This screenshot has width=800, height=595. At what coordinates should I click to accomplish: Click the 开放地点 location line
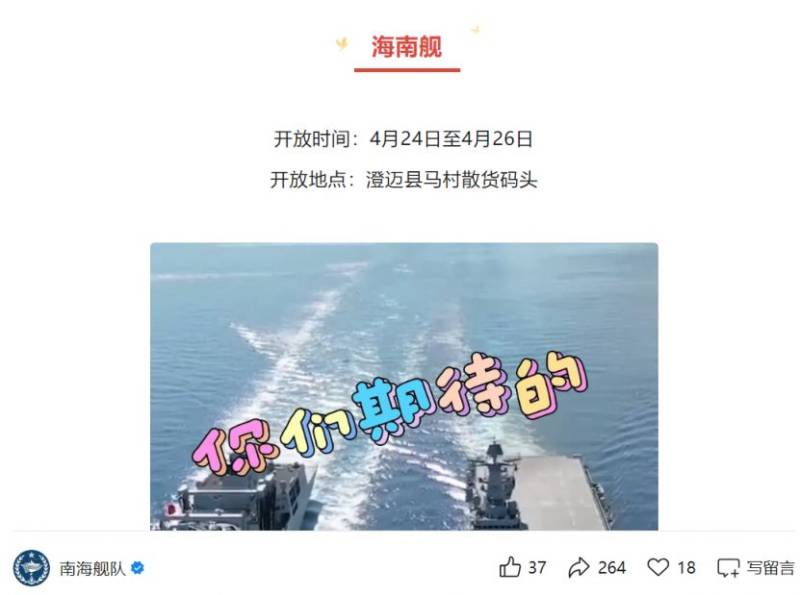point(404,180)
